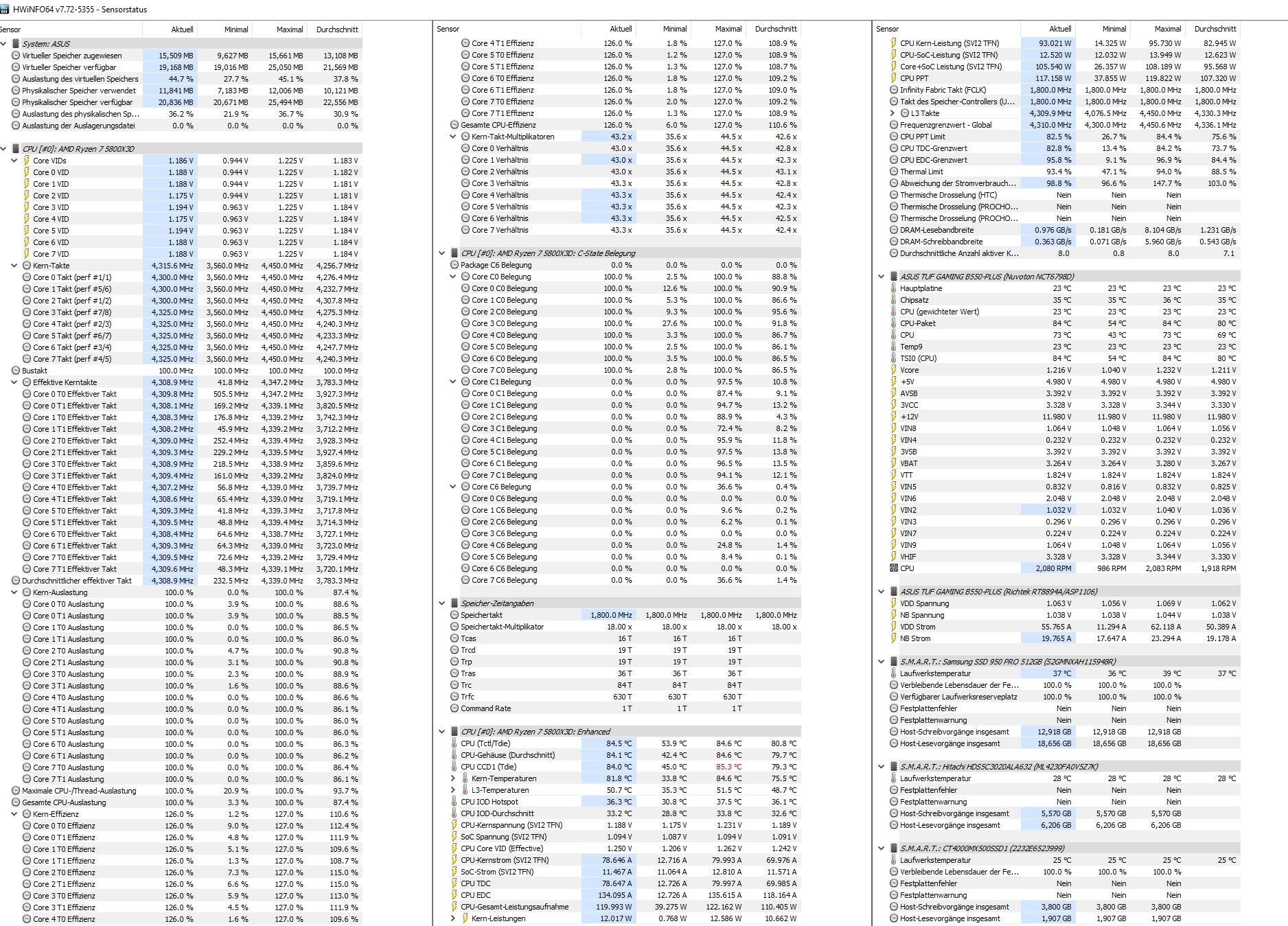Collapse the System: ASUS section
This screenshot has width=1288, height=926.
(4, 43)
